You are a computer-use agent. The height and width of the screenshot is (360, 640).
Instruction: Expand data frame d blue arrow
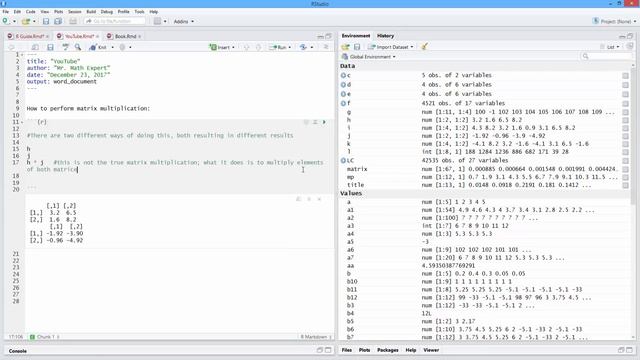[343, 85]
